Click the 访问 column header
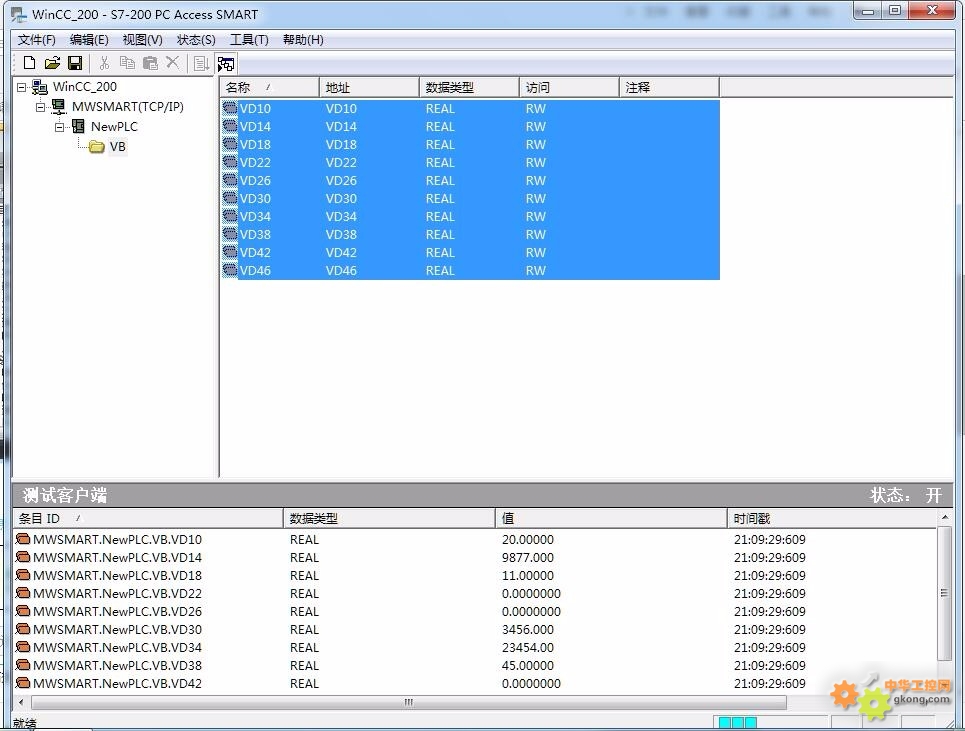 569,87
